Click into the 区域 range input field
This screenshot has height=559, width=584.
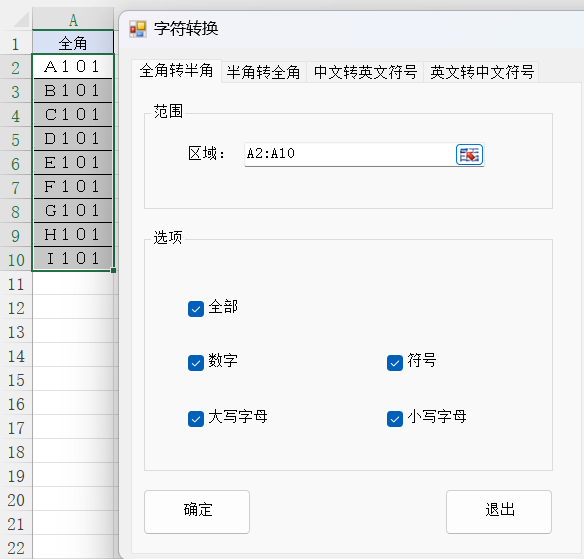point(350,154)
